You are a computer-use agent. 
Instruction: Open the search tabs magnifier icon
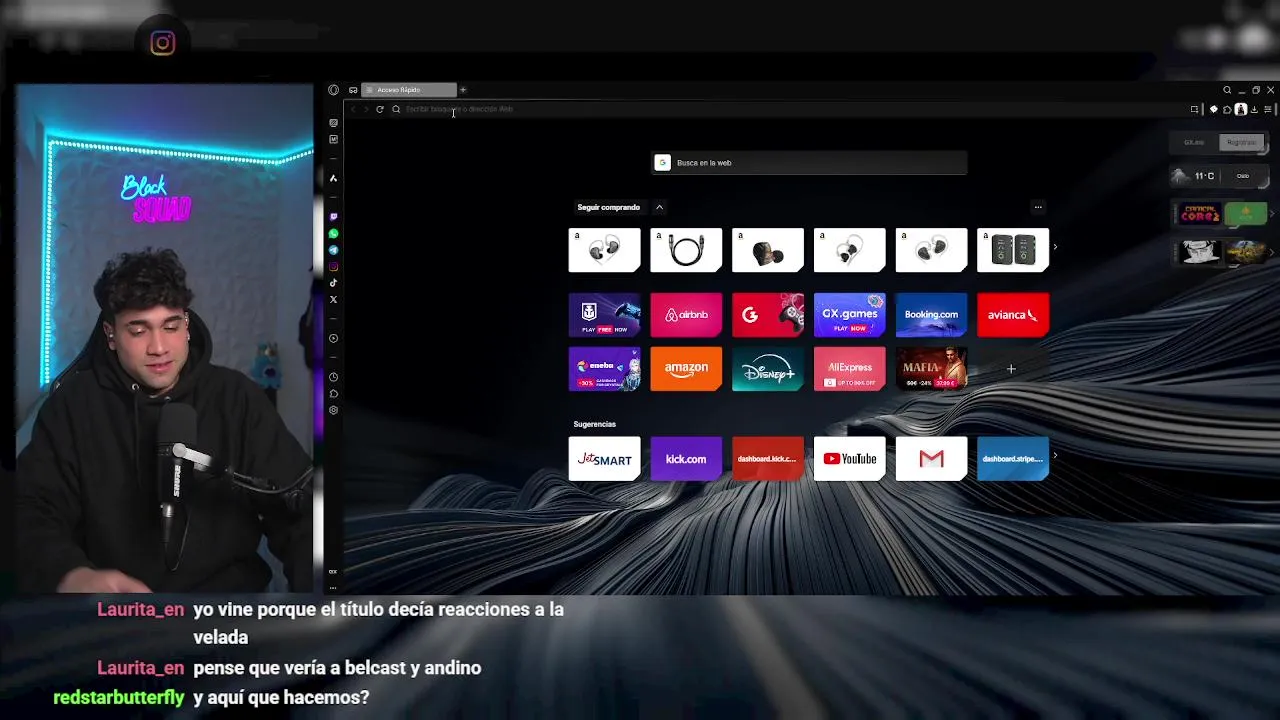coord(1227,90)
